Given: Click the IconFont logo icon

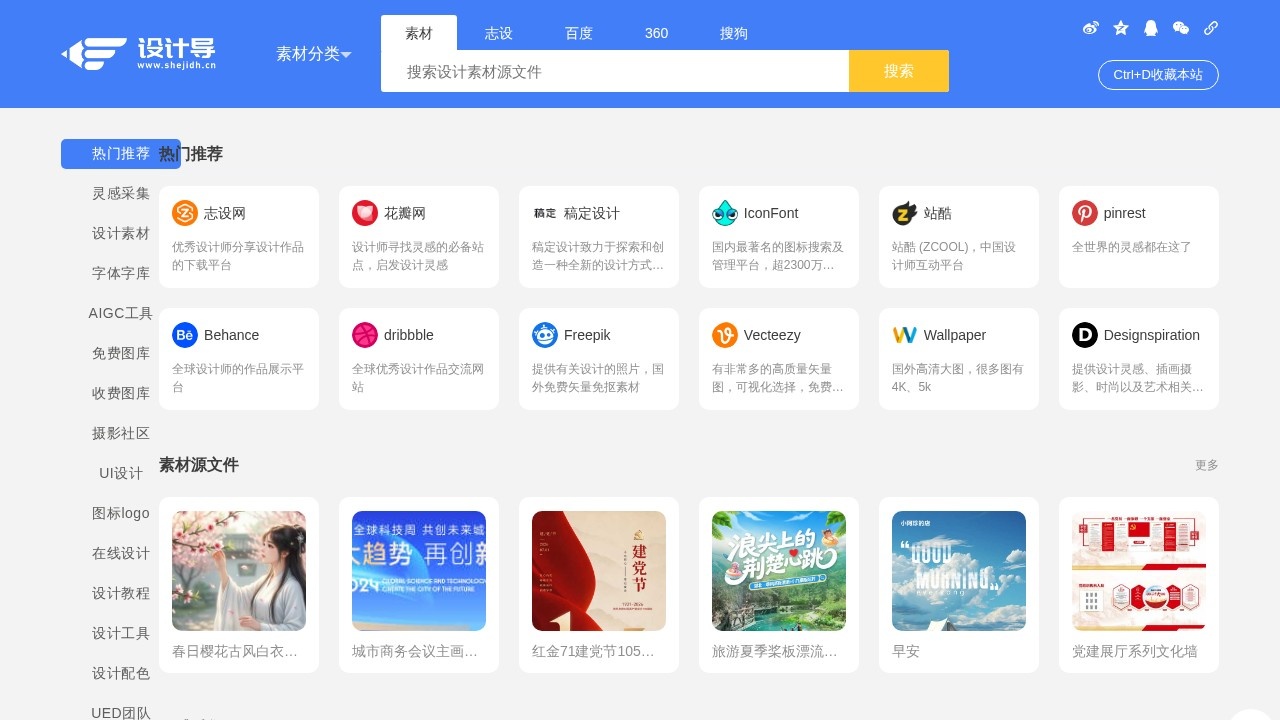Looking at the screenshot, I should (x=725, y=213).
